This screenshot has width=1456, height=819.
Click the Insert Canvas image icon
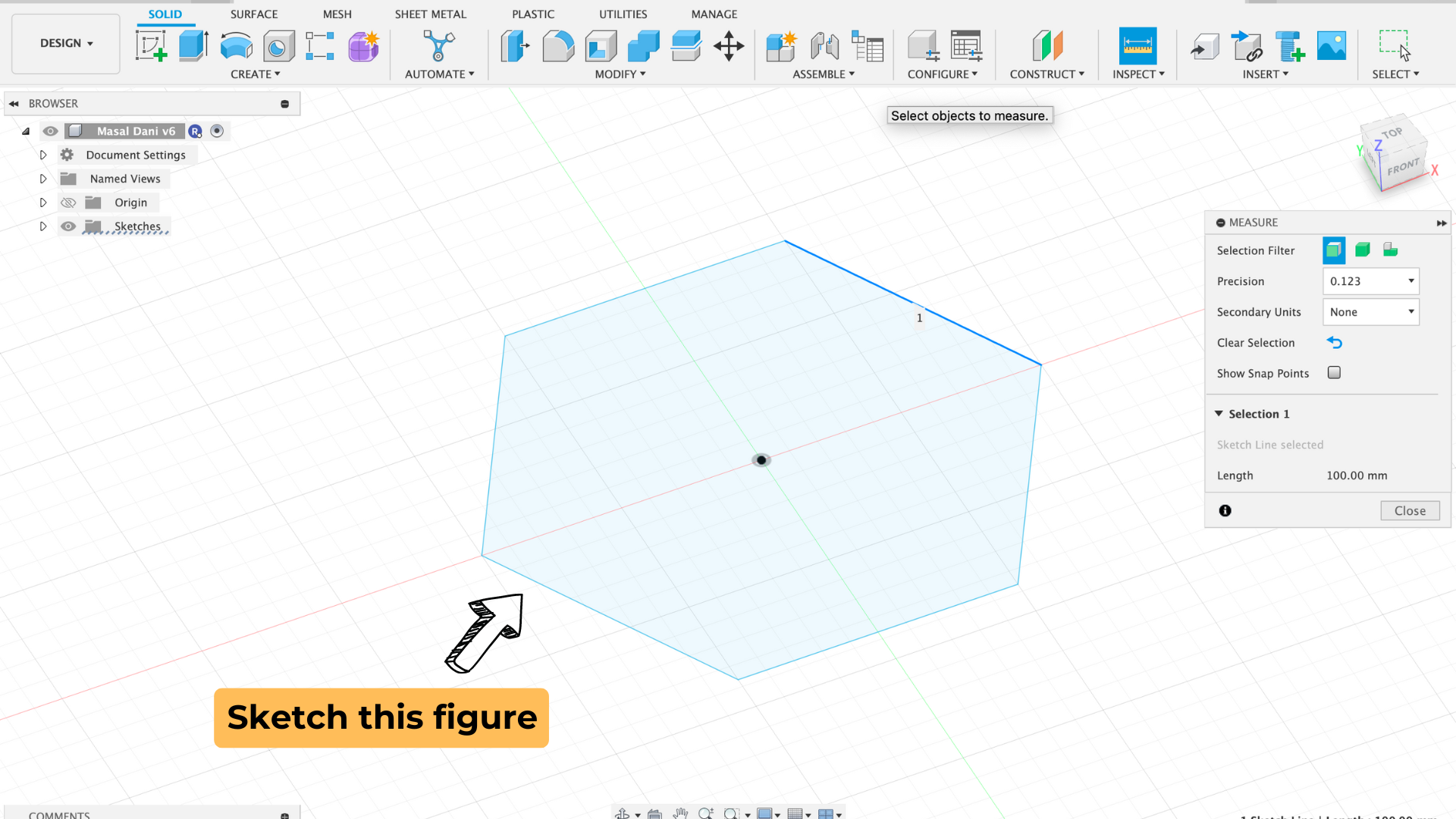(x=1332, y=46)
